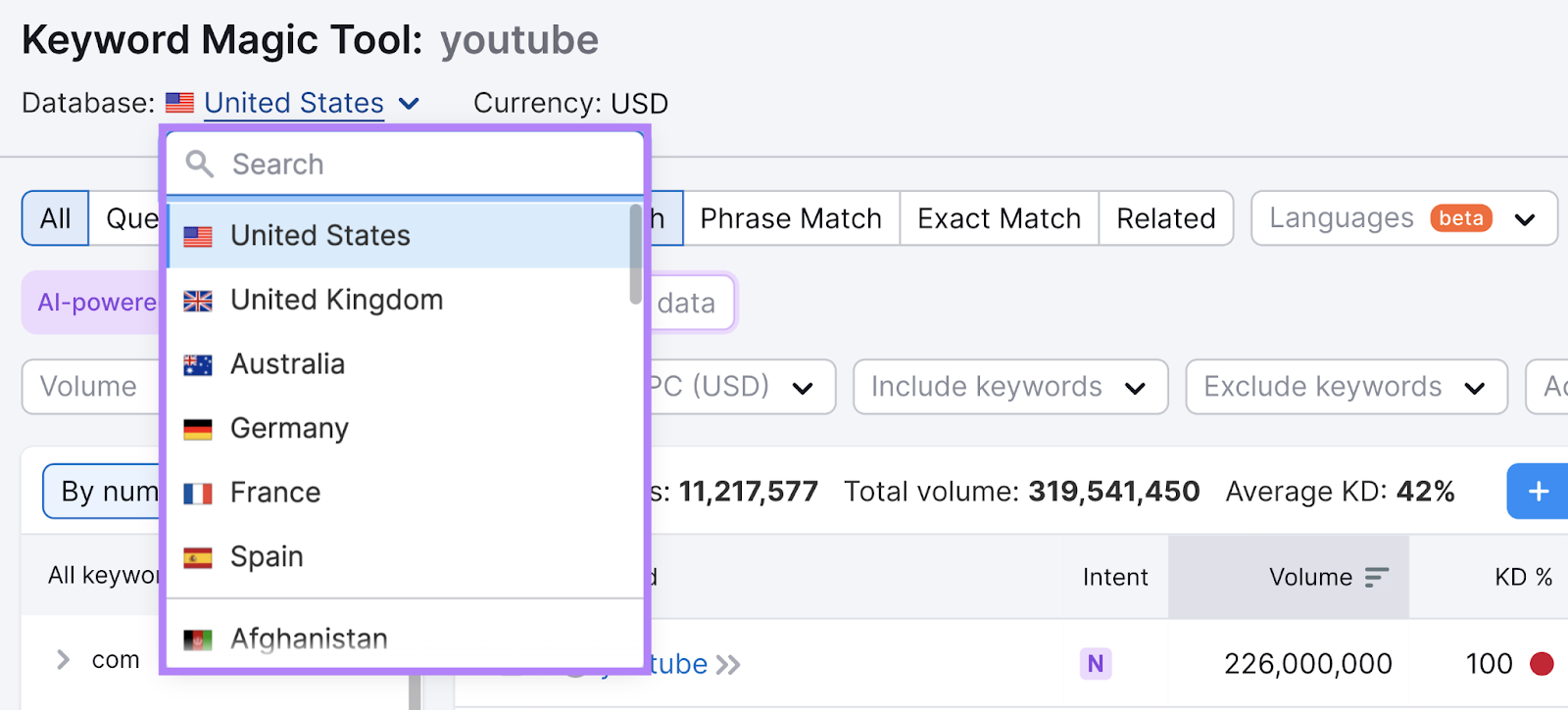Click the N intent badge
Viewport: 1568px width, 710px height.
point(1096,664)
